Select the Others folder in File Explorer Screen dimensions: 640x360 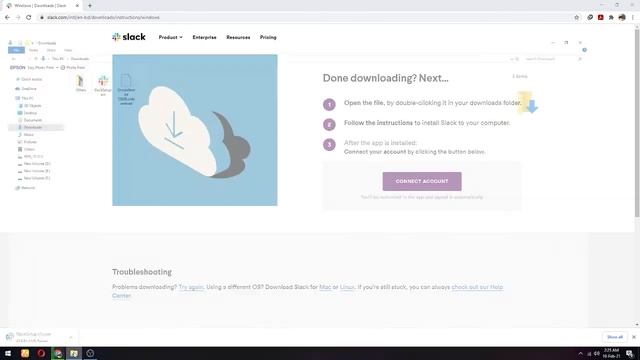pos(81,83)
